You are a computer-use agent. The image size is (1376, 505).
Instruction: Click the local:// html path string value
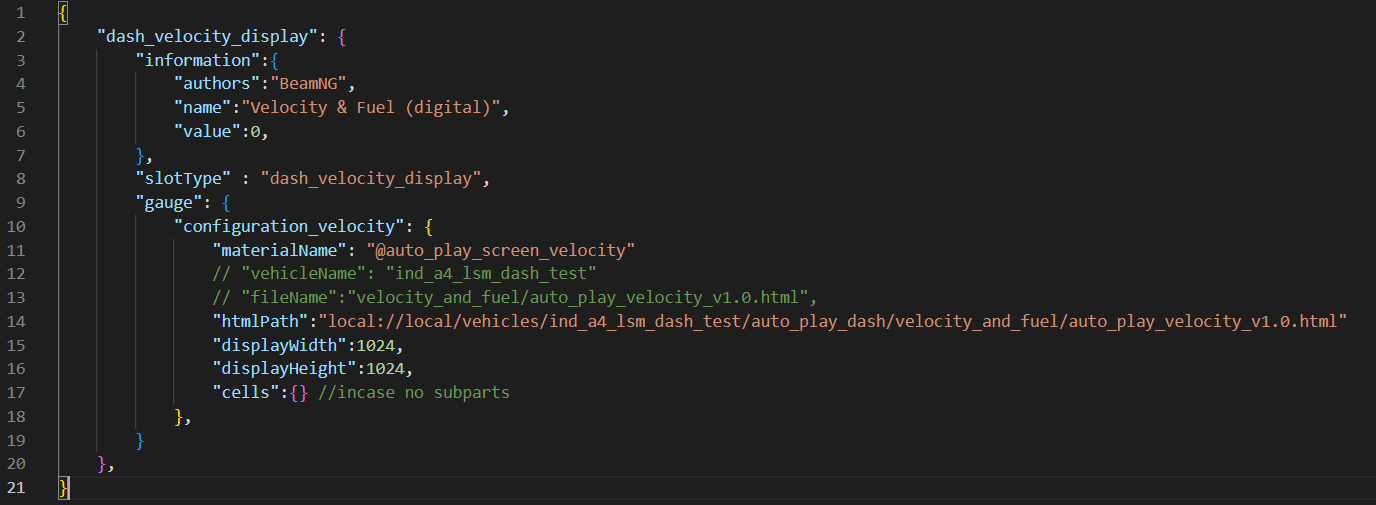click(833, 321)
